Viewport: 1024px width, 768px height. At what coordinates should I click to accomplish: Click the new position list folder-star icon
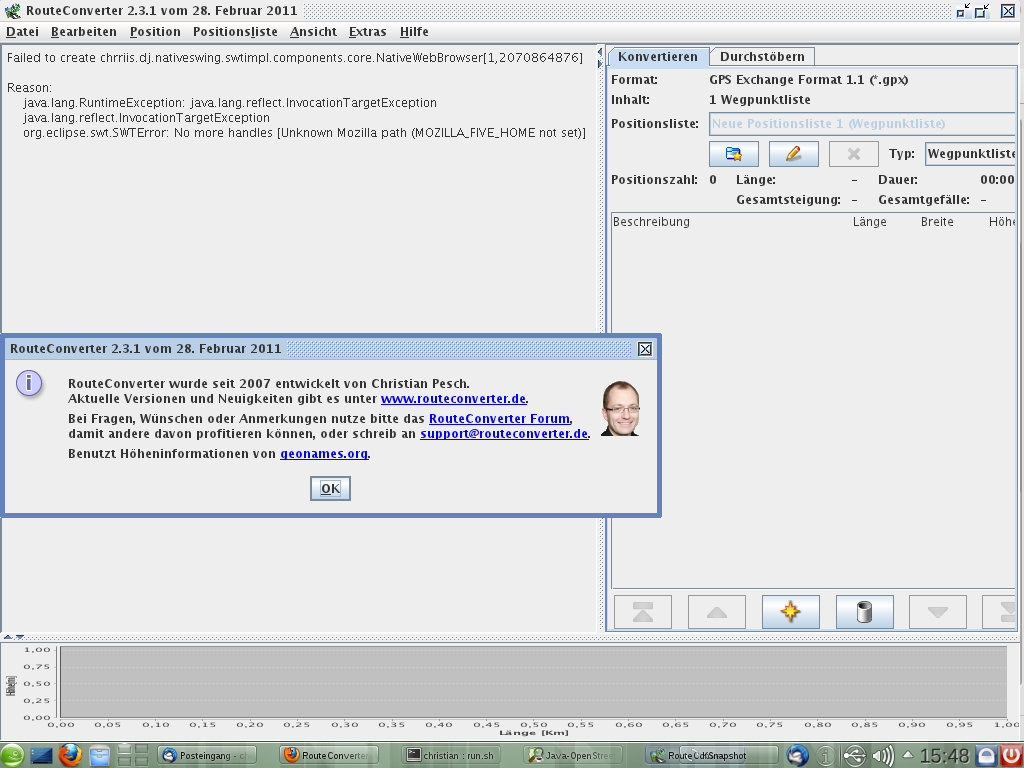734,154
